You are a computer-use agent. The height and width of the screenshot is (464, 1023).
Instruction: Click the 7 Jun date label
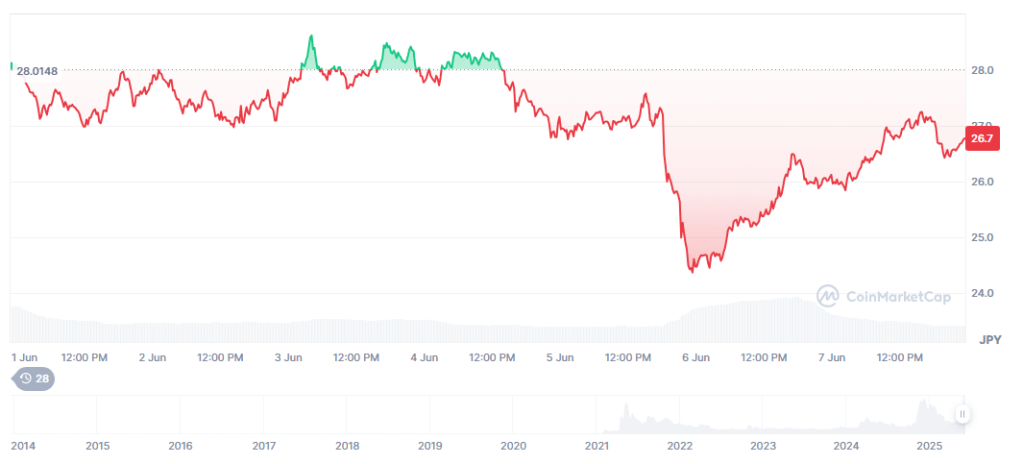click(832, 357)
